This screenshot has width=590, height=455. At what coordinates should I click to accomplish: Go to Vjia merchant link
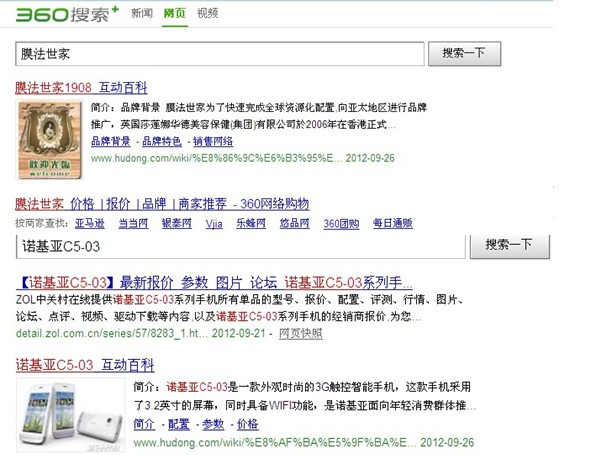click(214, 224)
